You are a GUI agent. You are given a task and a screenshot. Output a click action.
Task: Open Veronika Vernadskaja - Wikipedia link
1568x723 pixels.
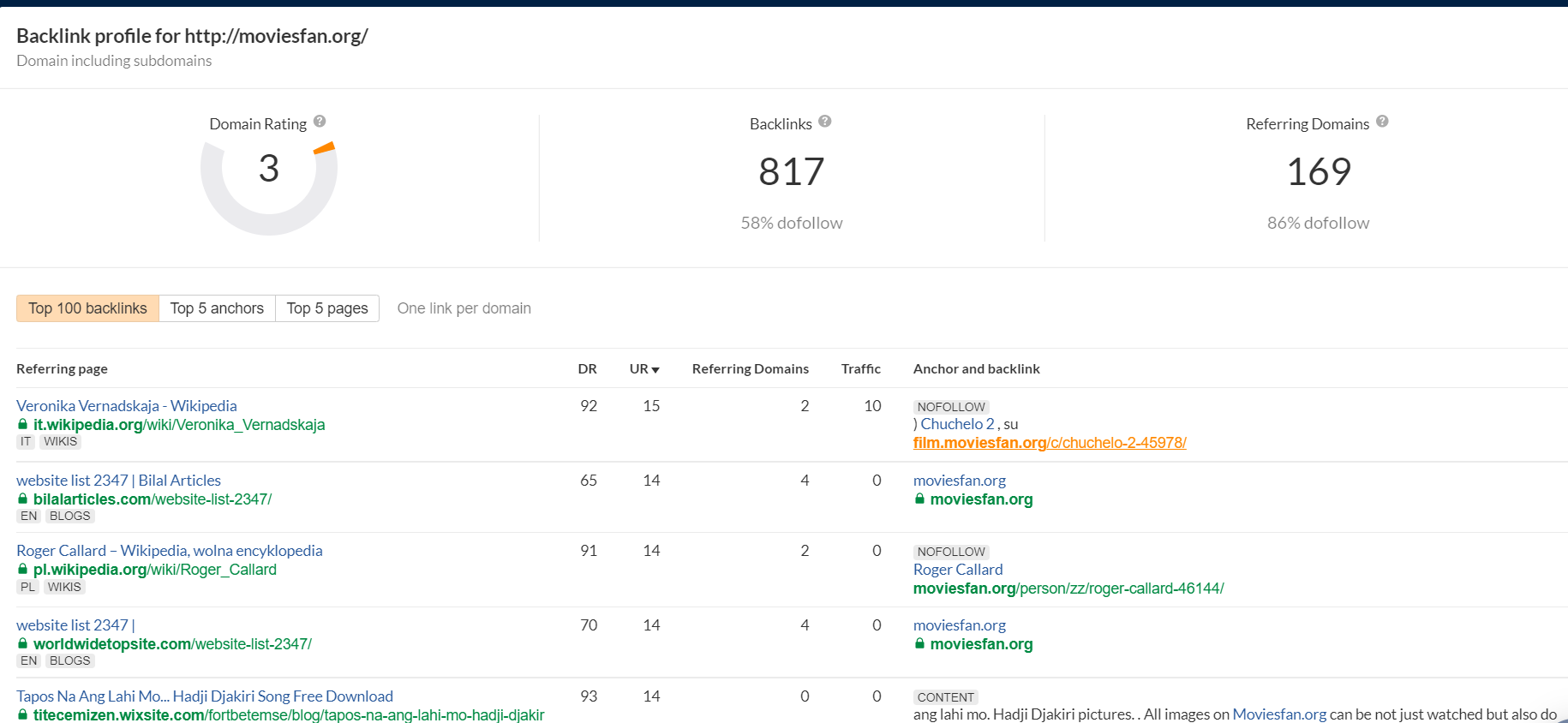(x=127, y=406)
